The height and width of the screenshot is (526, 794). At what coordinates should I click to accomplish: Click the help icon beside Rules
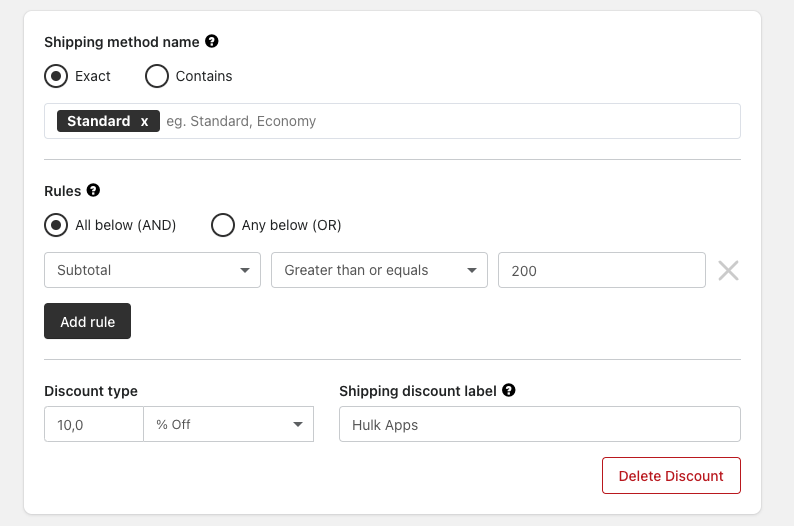tap(93, 190)
